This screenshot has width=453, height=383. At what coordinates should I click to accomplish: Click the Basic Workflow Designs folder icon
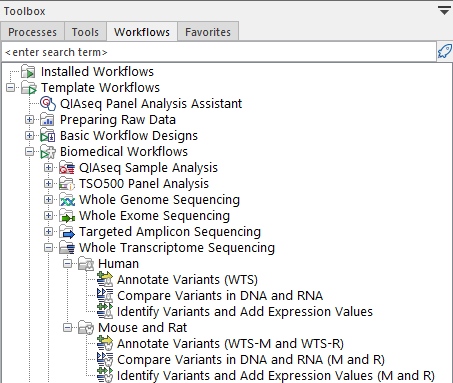coord(48,136)
